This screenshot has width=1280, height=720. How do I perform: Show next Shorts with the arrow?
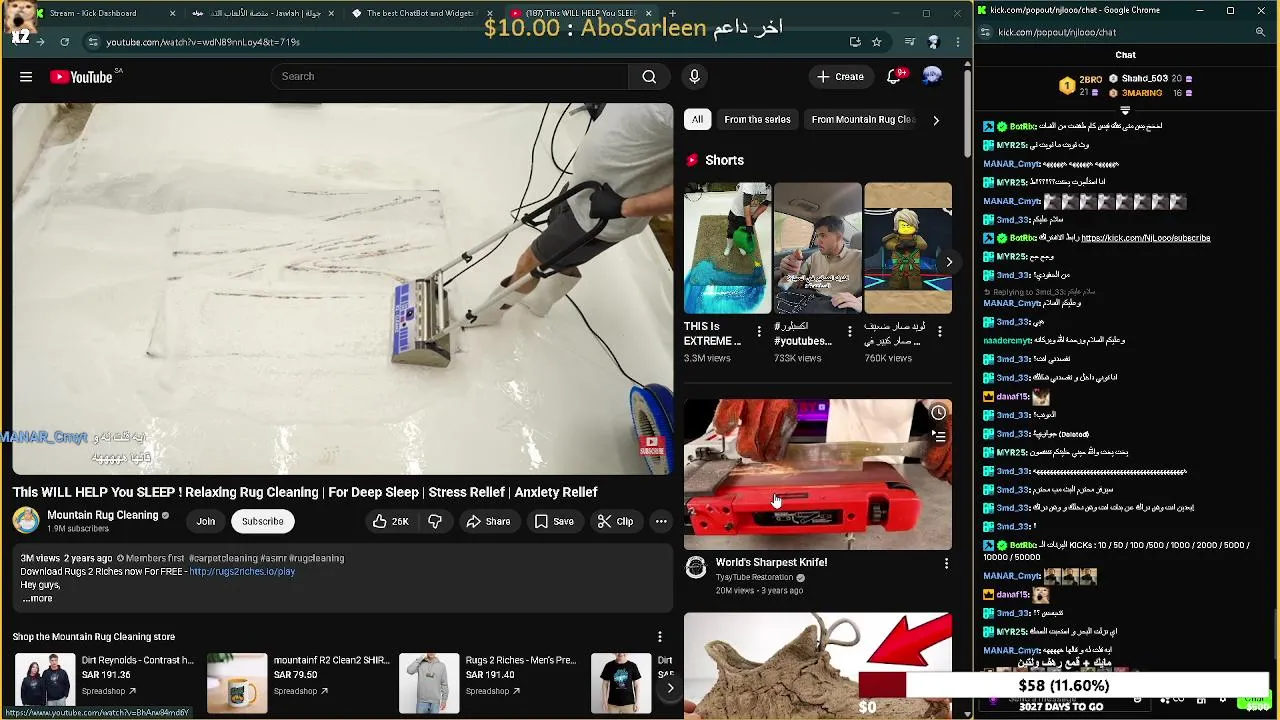948,262
